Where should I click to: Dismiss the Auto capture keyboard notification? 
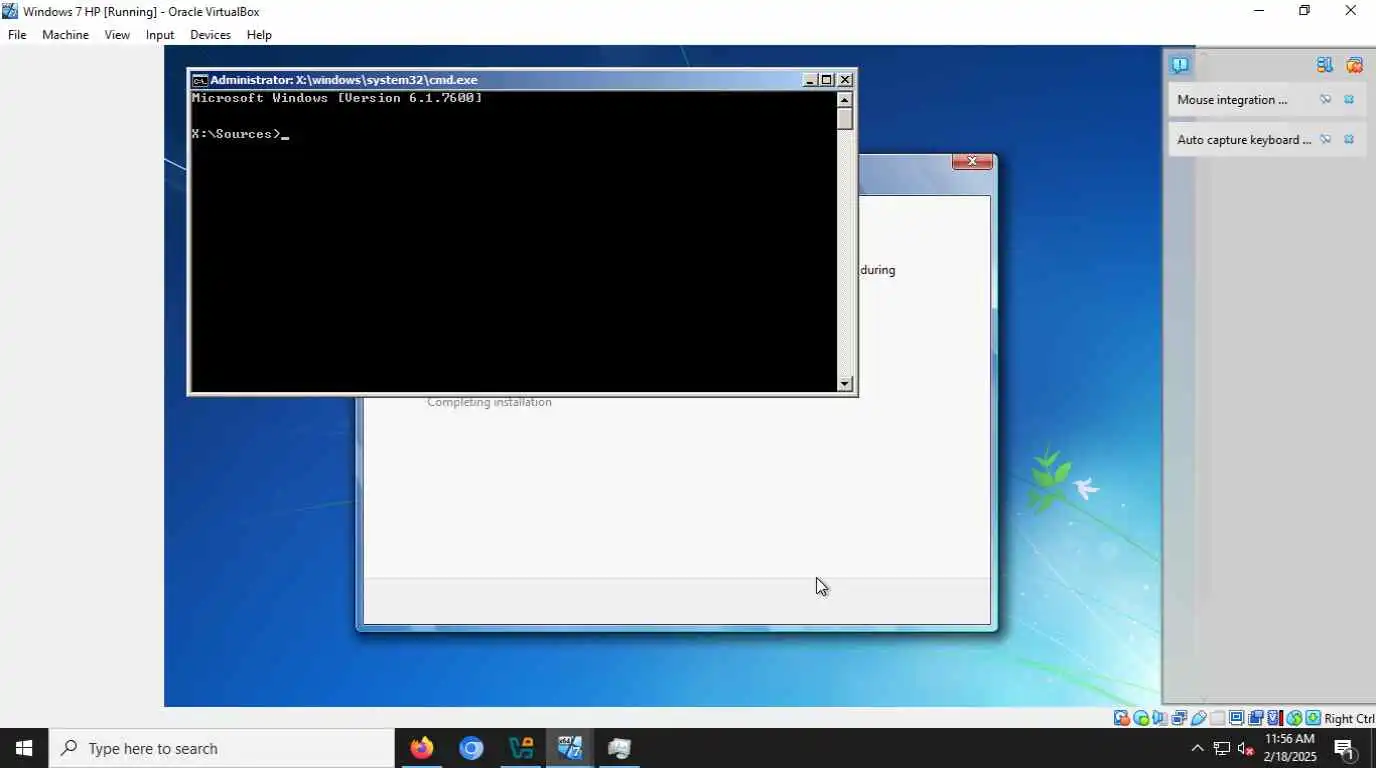coord(1349,139)
